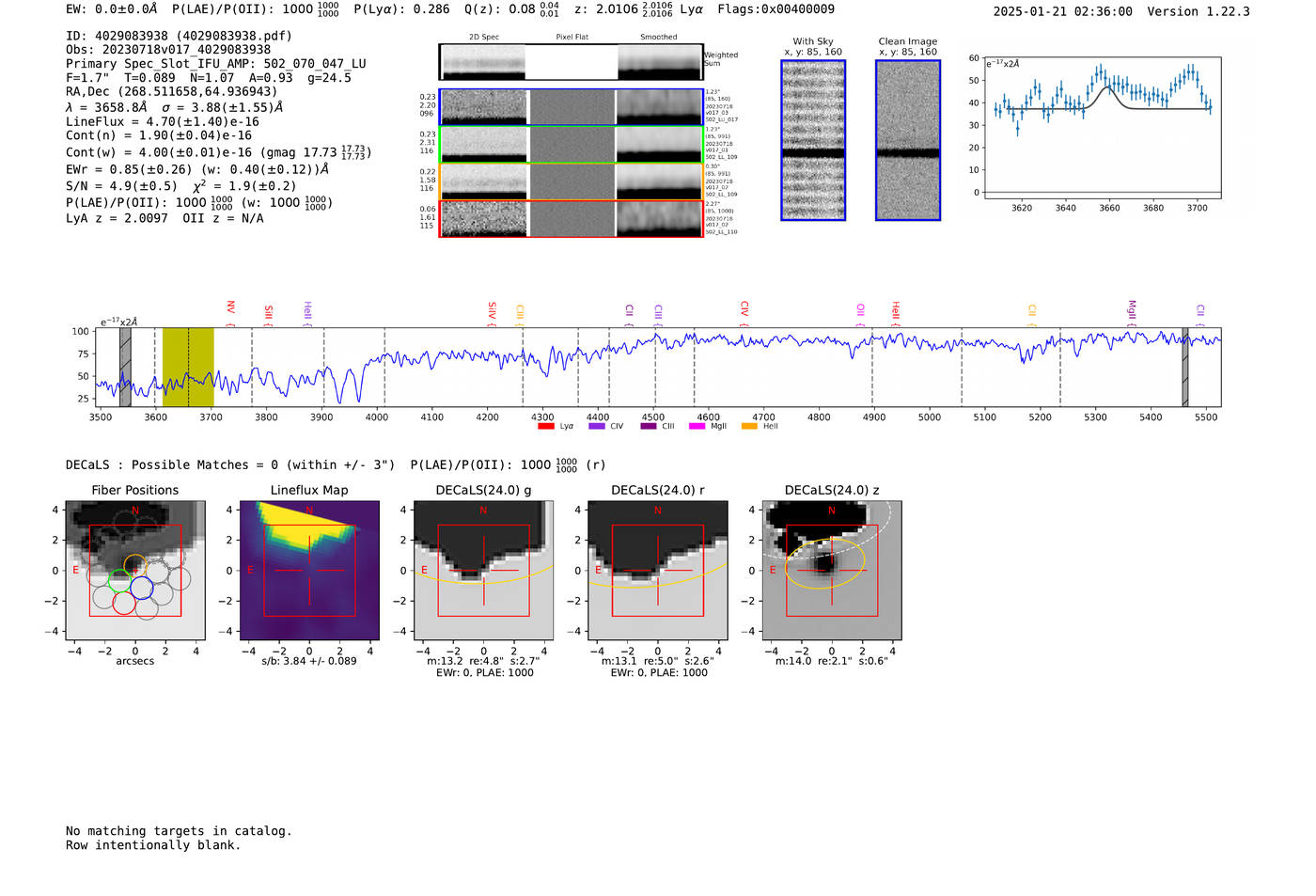
Task: Select the green-bordered fiber spectrum row
Action: tap(572, 145)
